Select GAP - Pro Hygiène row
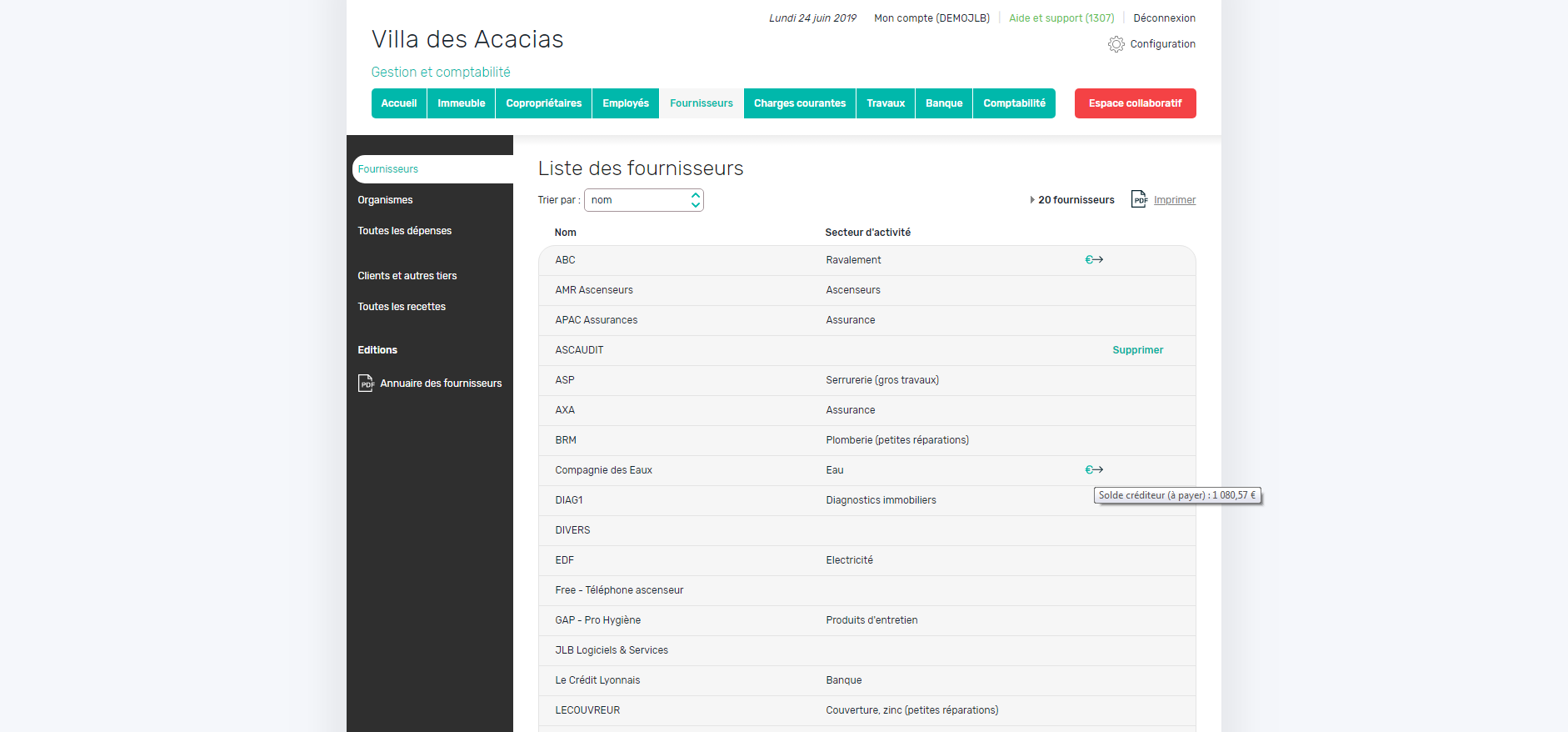Screen dimensions: 1568x732 pyautogui.click(x=867, y=620)
